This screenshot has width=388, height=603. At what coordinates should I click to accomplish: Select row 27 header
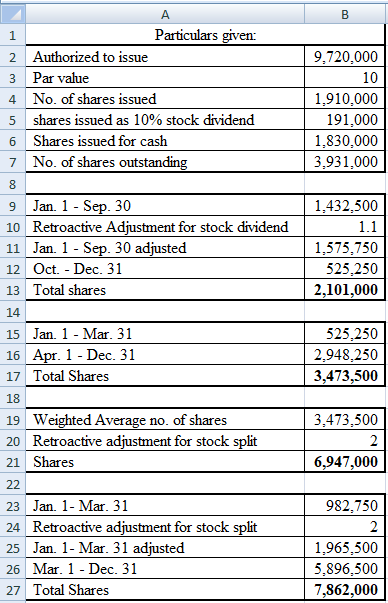pyautogui.click(x=13, y=590)
